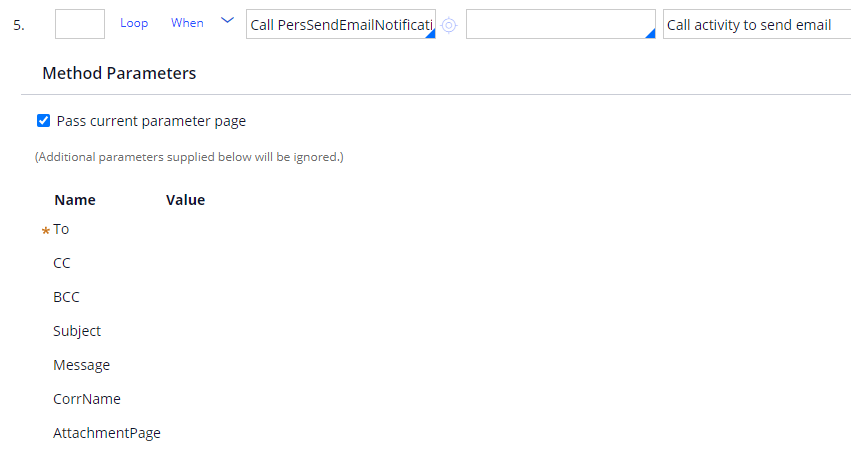
Task: Click the empty step page field
Action: [561, 24]
